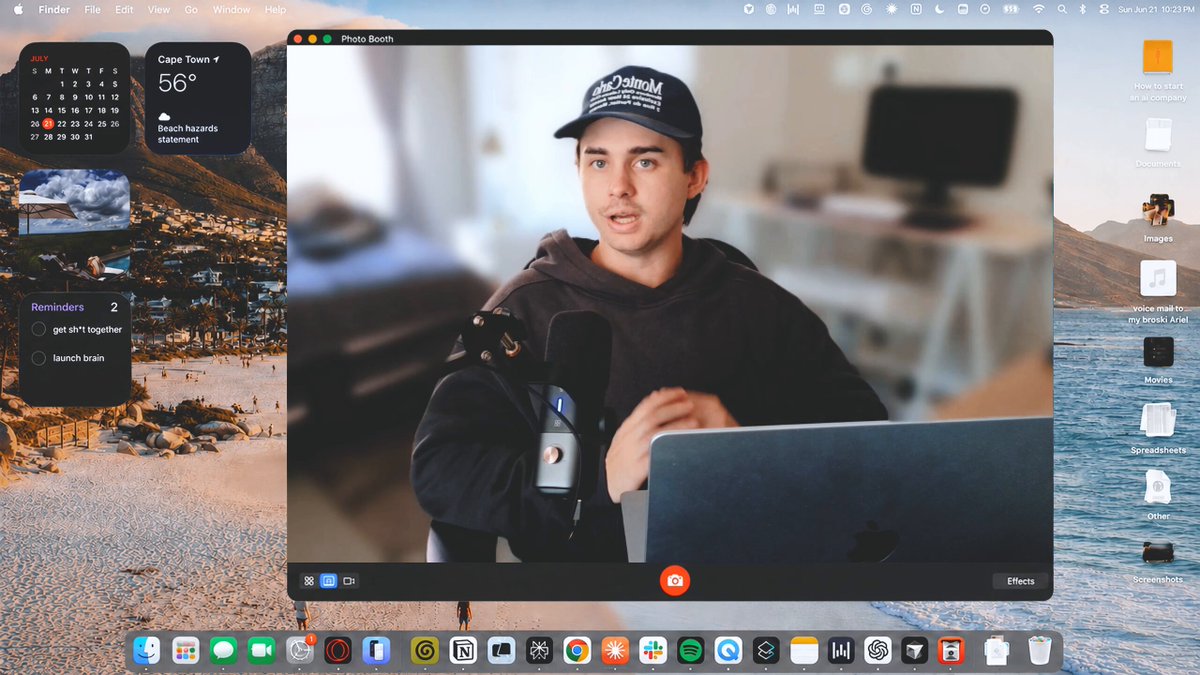Switch to movie clip recording mode
Viewport: 1200px width, 675px height.
click(x=349, y=581)
